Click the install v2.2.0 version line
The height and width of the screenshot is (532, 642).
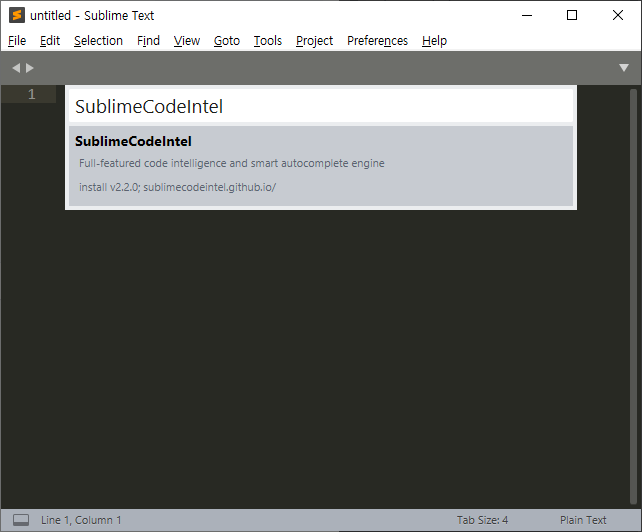[177, 187]
